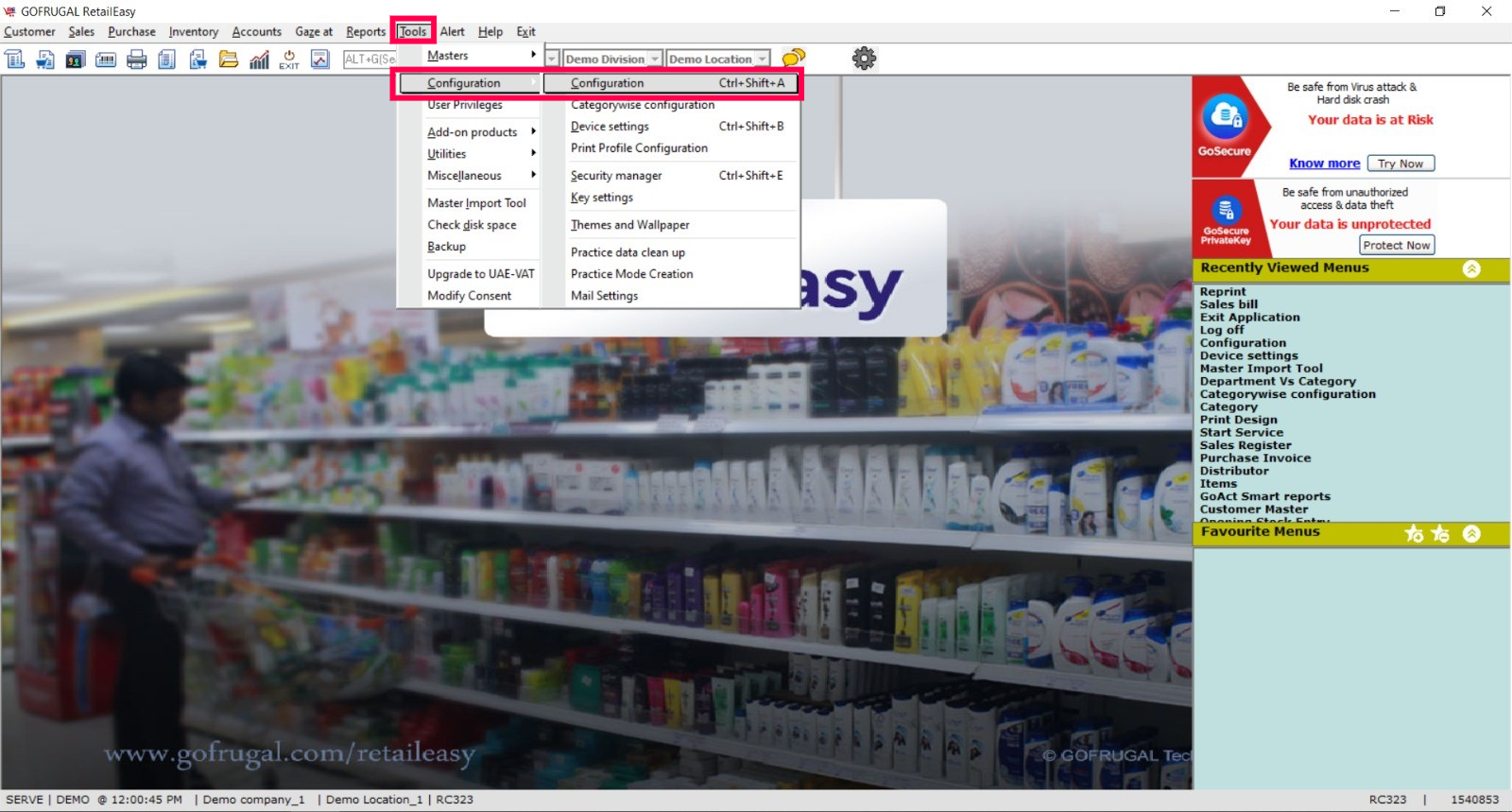This screenshot has width=1512, height=812.
Task: Collapse the Favourite Menus panel
Action: (1471, 533)
